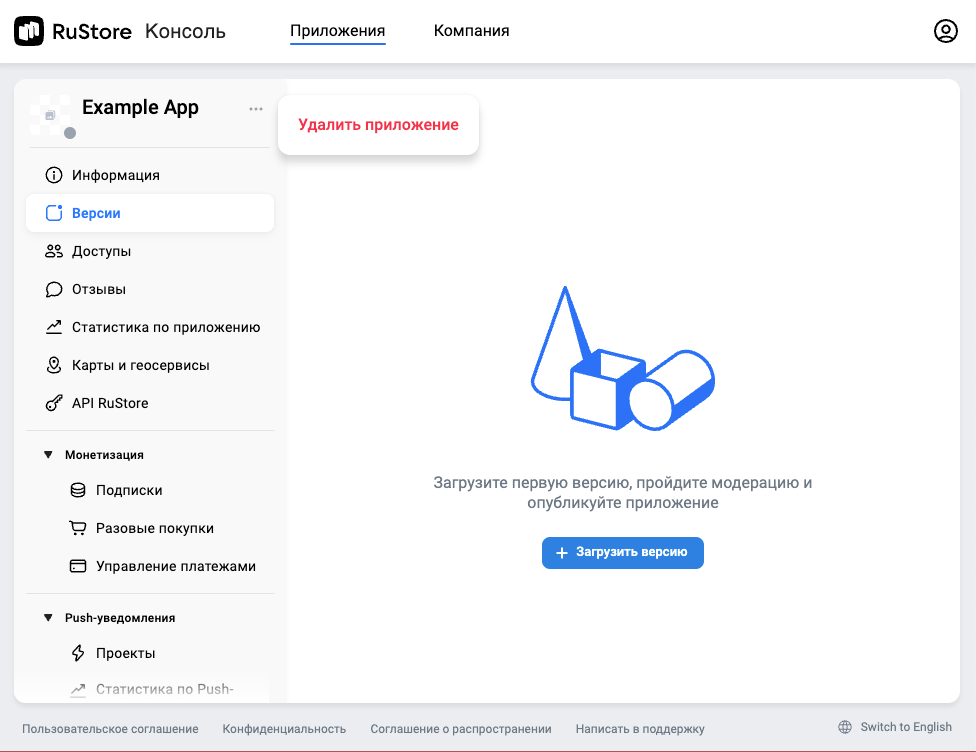976x752 pixels.
Task: Collapse the Push-уведомления section
Action: coord(48,618)
